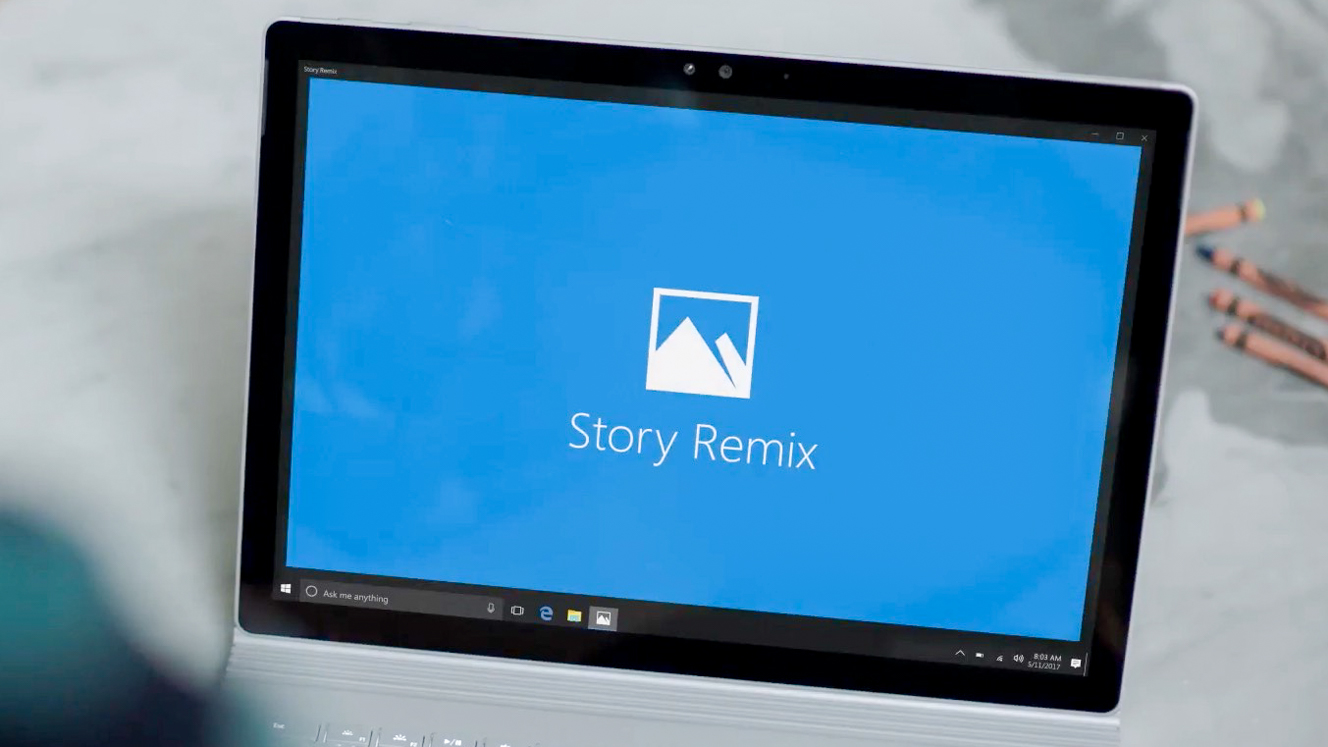The height and width of the screenshot is (747, 1328).
Task: Click the 'Story Remix' splash title text
Action: click(692, 439)
